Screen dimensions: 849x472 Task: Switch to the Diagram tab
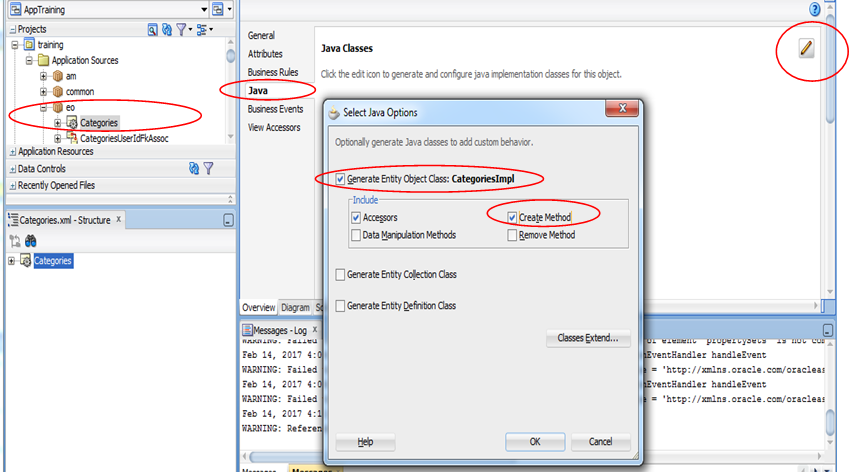point(295,308)
